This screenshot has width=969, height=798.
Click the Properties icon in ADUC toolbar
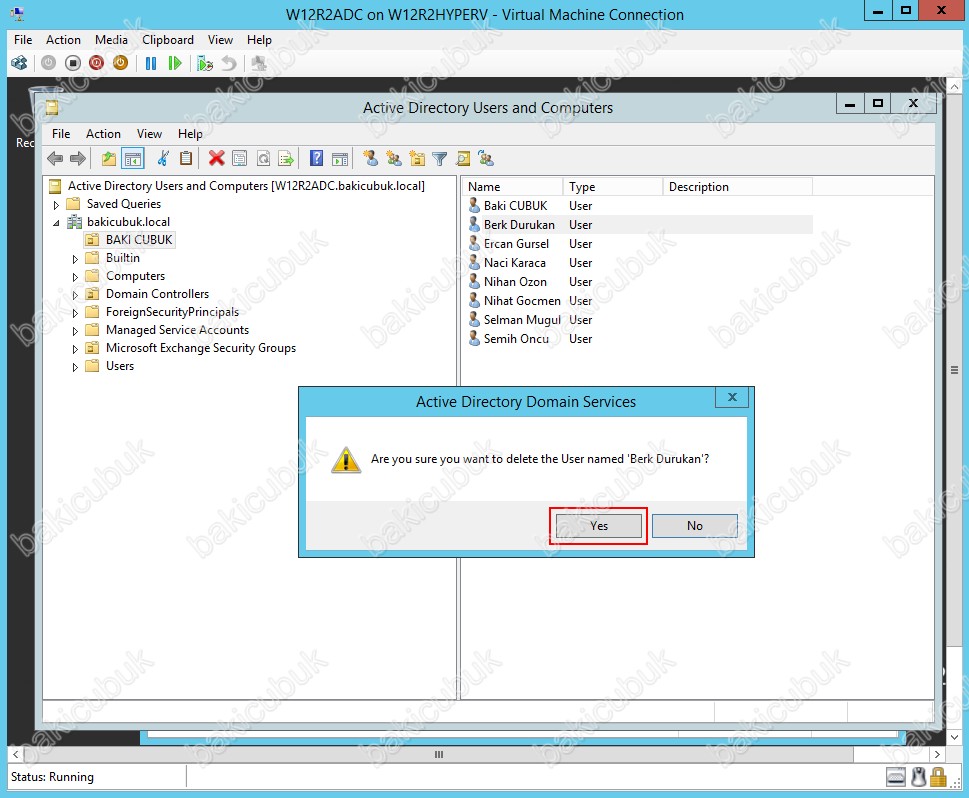click(240, 159)
